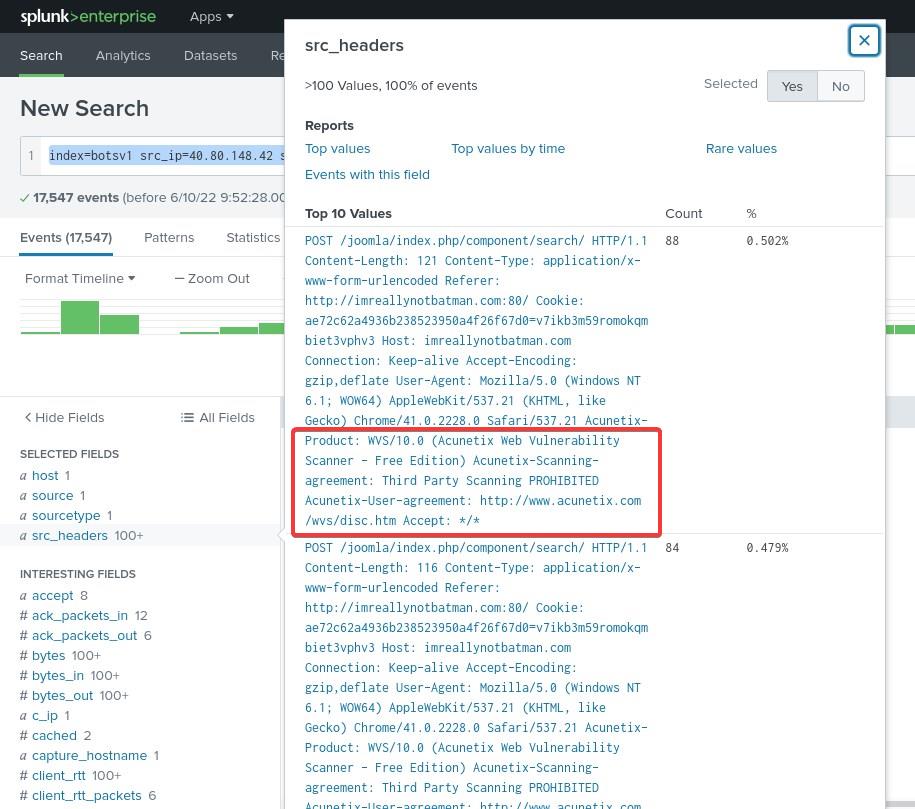
Task: Click the 0.479% percentage
Action: pos(767,548)
